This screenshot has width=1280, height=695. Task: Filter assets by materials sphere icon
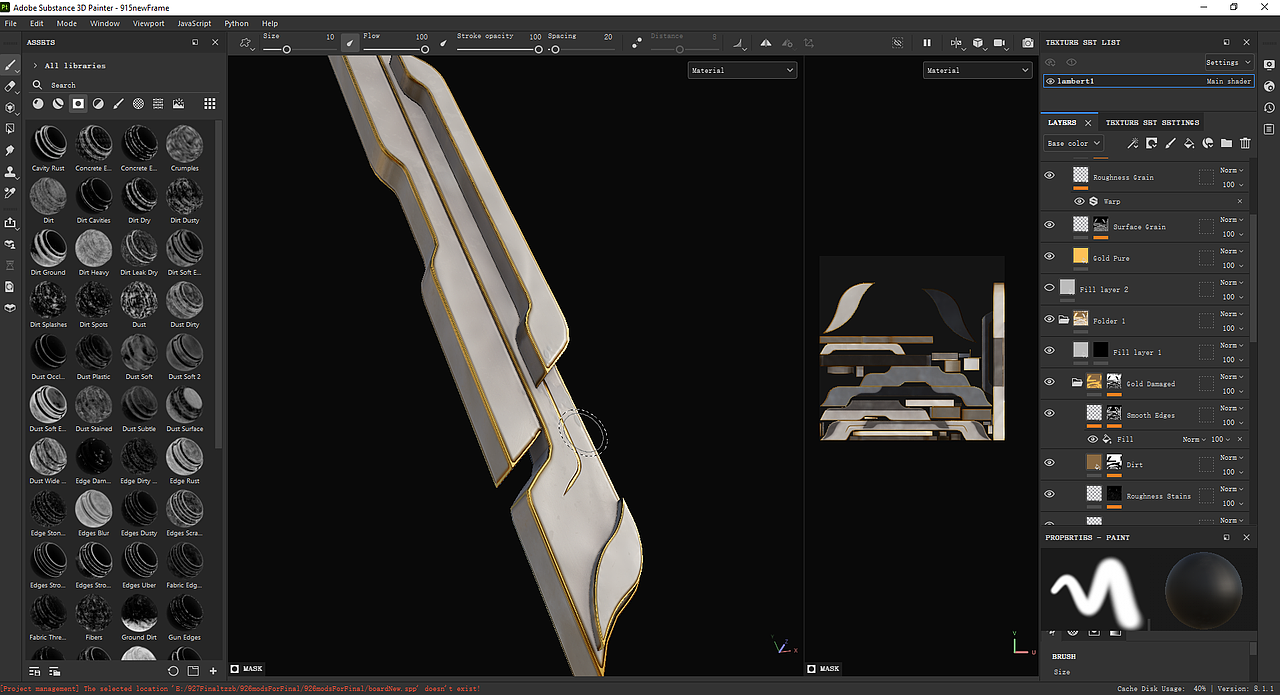pos(38,103)
